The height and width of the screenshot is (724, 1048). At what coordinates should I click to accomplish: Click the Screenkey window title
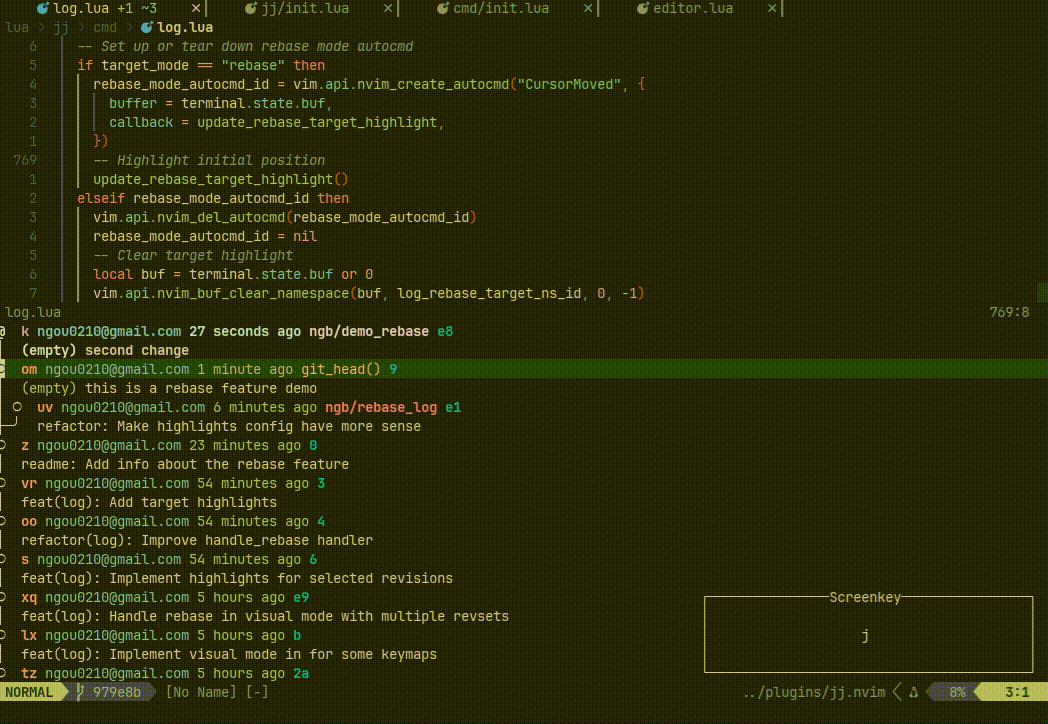(865, 597)
